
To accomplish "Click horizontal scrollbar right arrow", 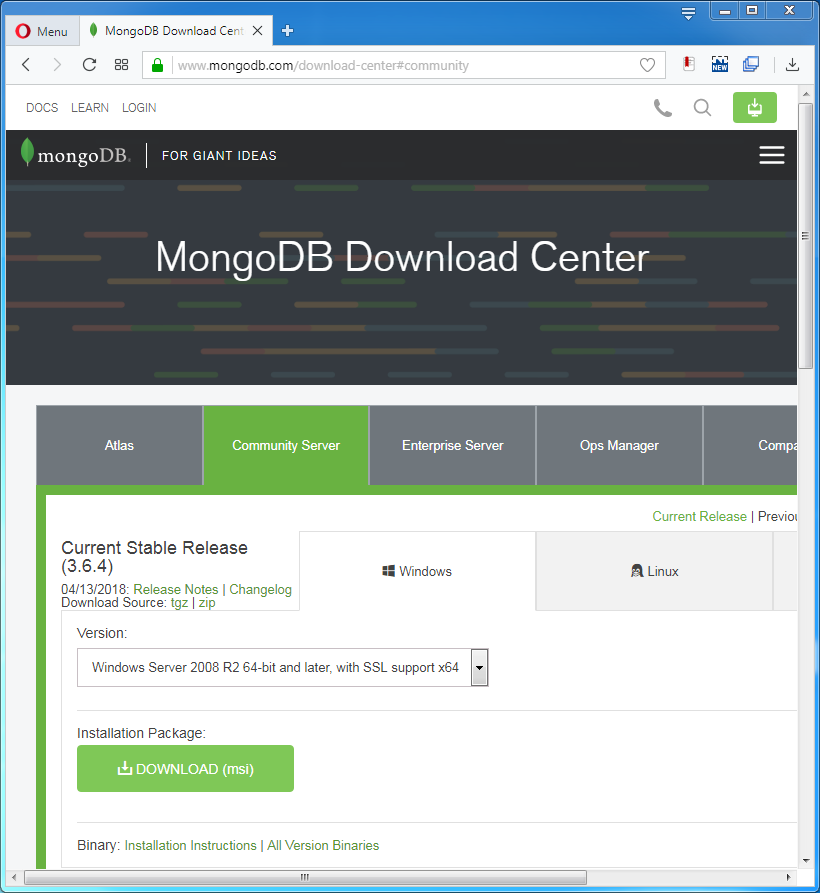I will (x=789, y=877).
